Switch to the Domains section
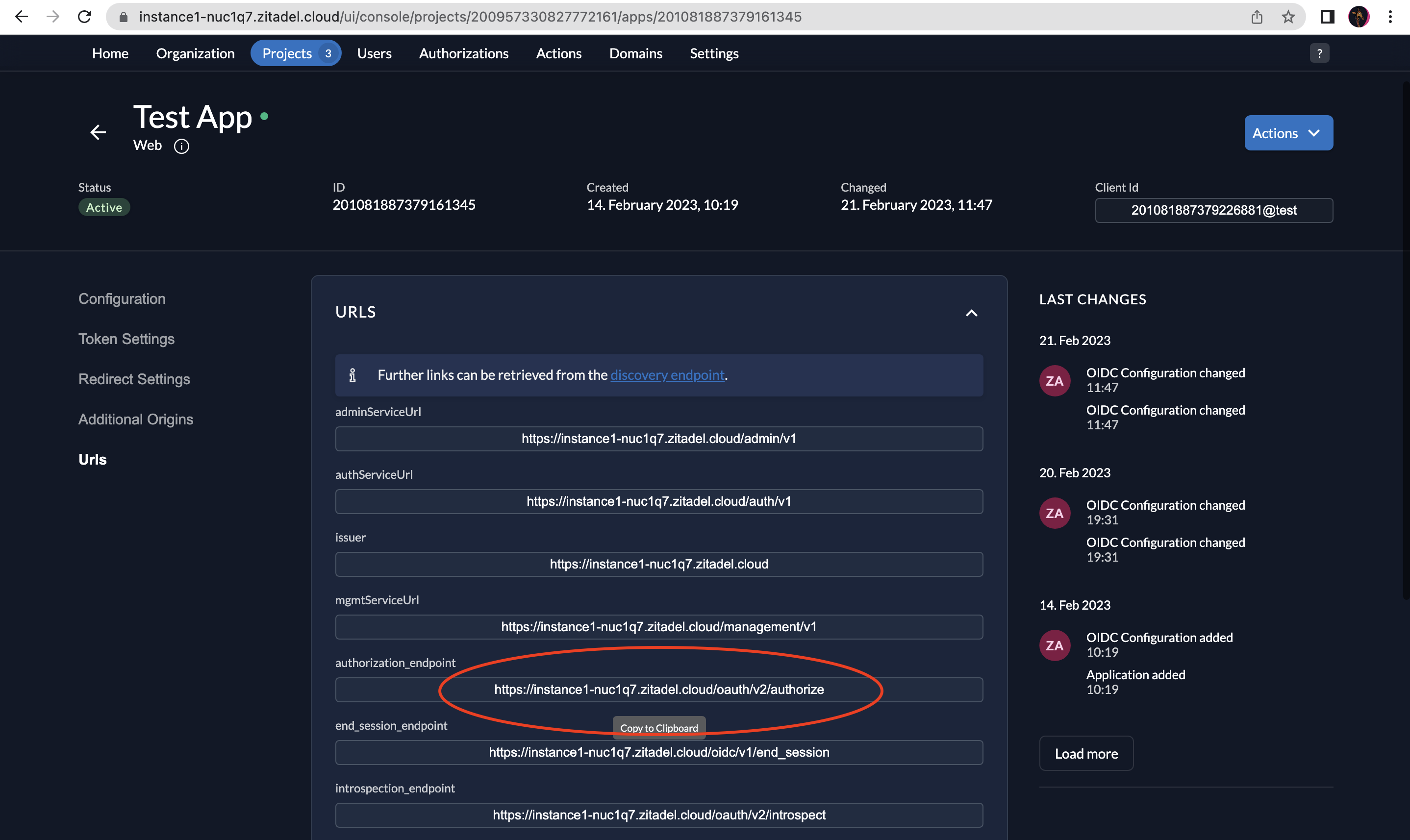The height and width of the screenshot is (840, 1410). [635, 52]
